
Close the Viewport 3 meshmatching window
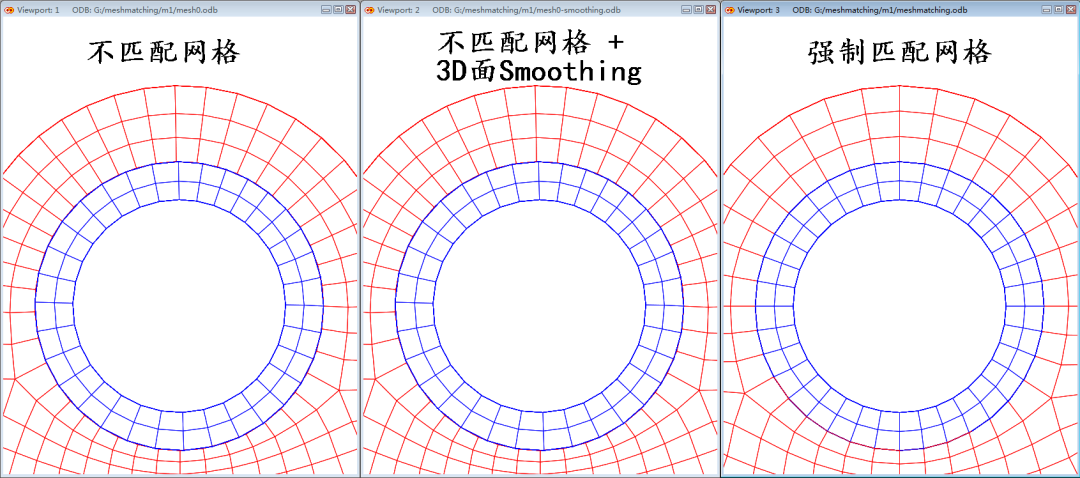pos(1070,9)
